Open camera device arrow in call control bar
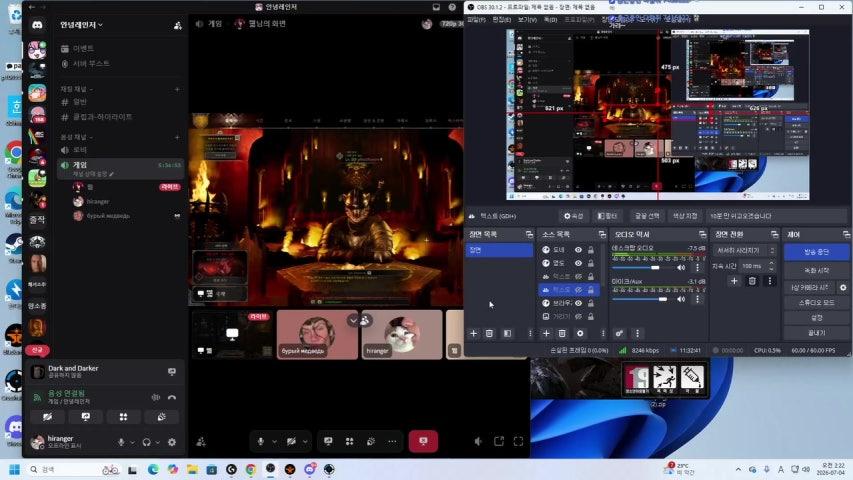The width and height of the screenshot is (853, 480). pyautogui.click(x=305, y=441)
